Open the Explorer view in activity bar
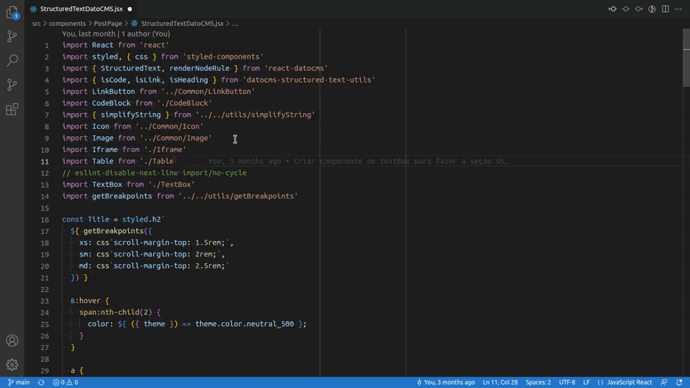The width and height of the screenshot is (690, 388). click(x=12, y=12)
